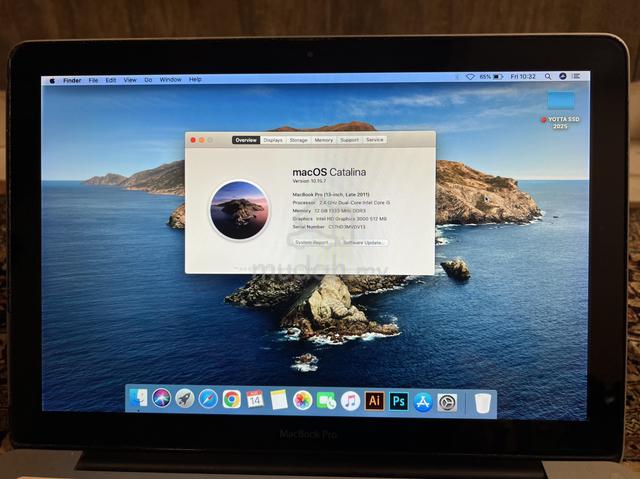The image size is (640, 479).
Task: Click the Graphics Intel HD Graphics 3000 line
Action: pos(339,219)
